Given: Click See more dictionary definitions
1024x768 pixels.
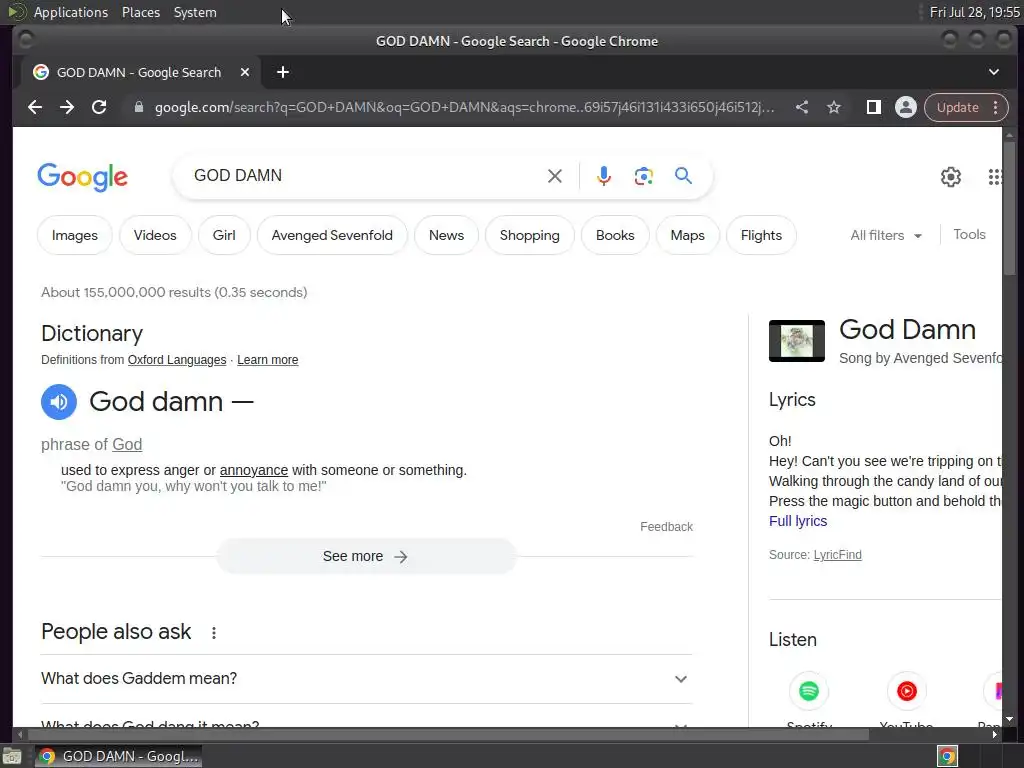Looking at the screenshot, I should (366, 556).
